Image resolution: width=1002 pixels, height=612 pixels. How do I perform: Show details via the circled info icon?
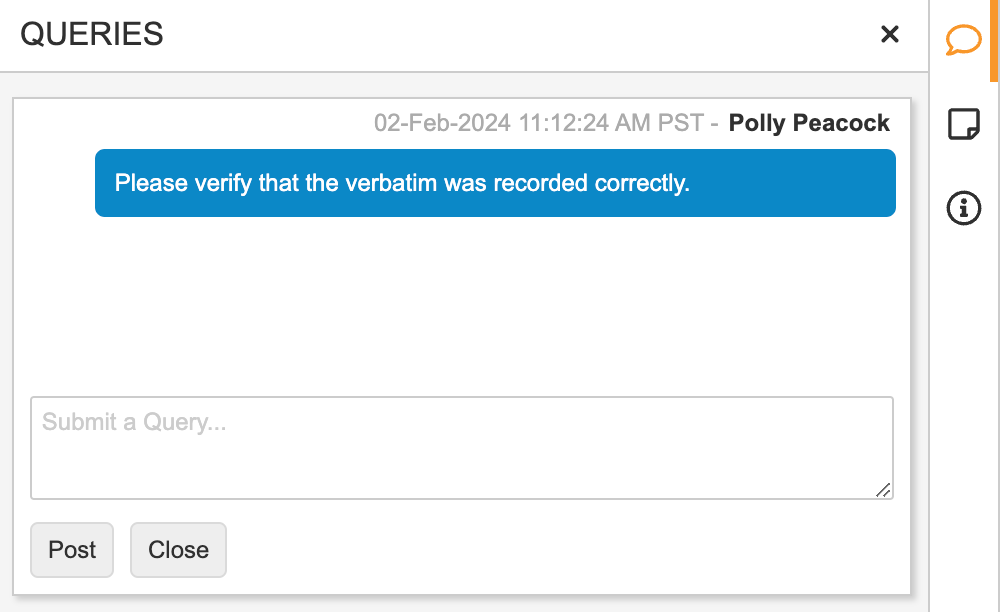tap(963, 208)
